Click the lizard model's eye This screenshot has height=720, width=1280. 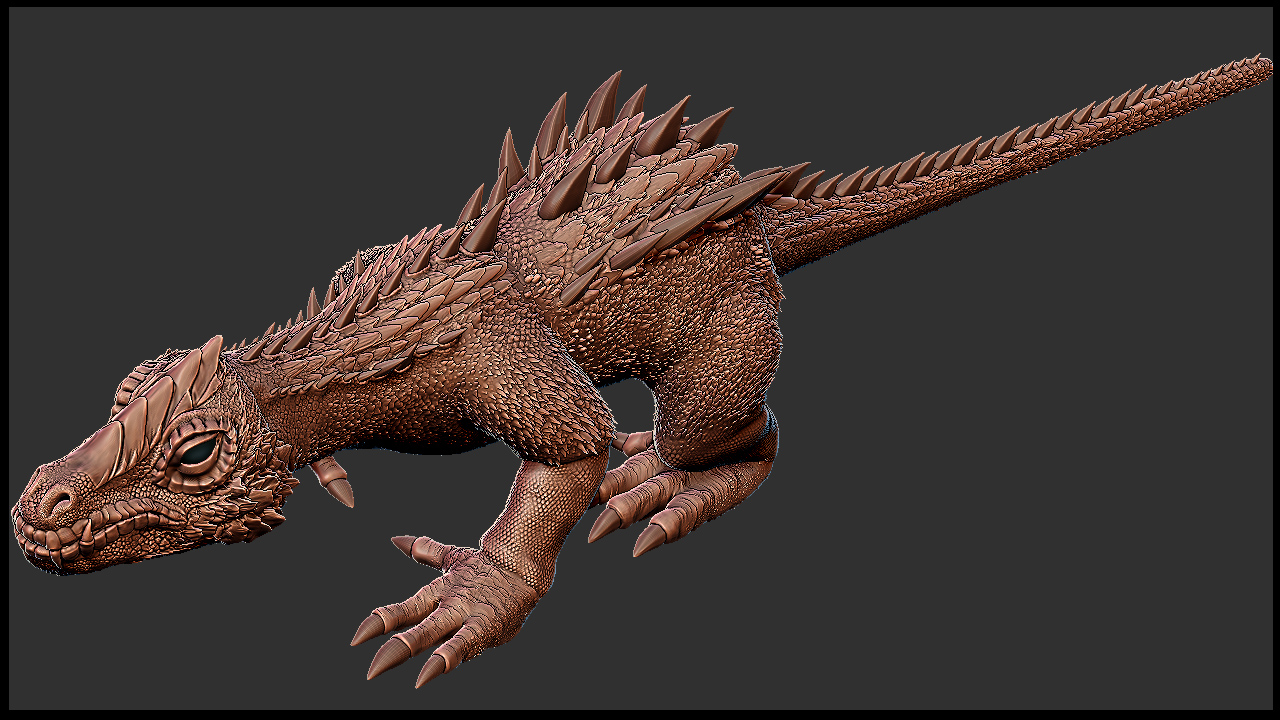(x=198, y=453)
